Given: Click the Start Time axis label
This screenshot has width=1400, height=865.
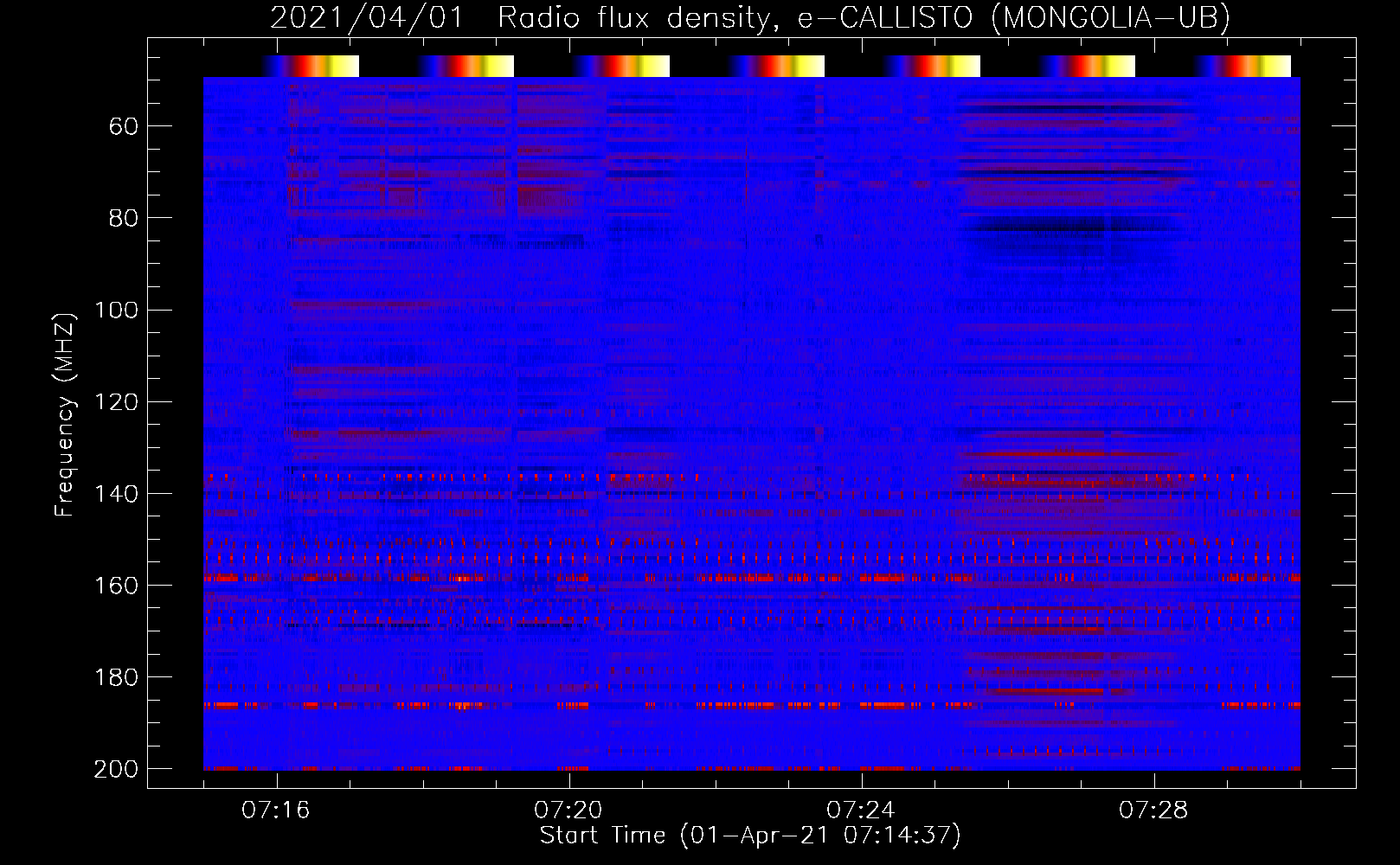Looking at the screenshot, I should click(x=750, y=836).
